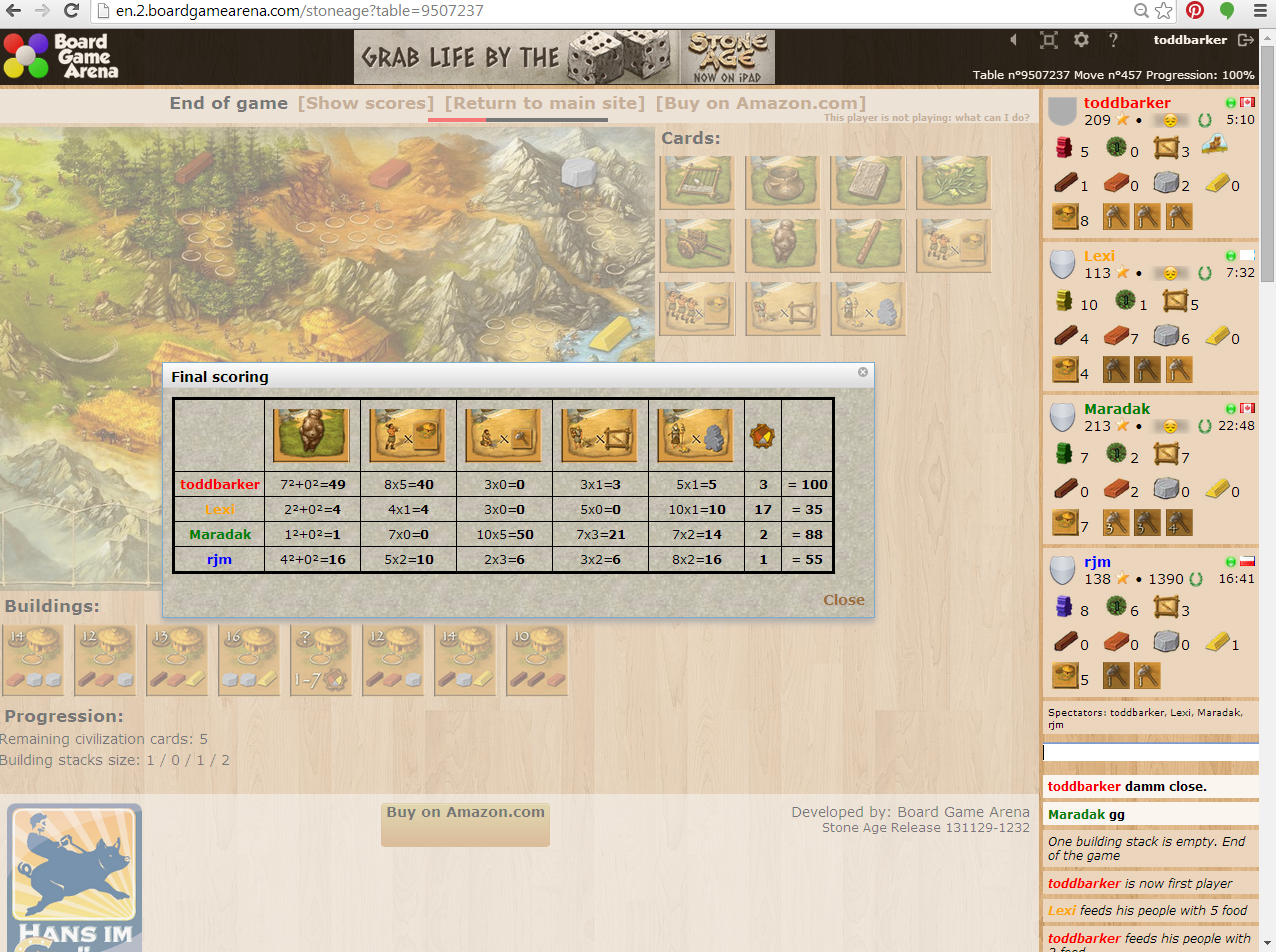Toggle fullscreen mode
The height and width of the screenshot is (952, 1280).
point(1047,40)
